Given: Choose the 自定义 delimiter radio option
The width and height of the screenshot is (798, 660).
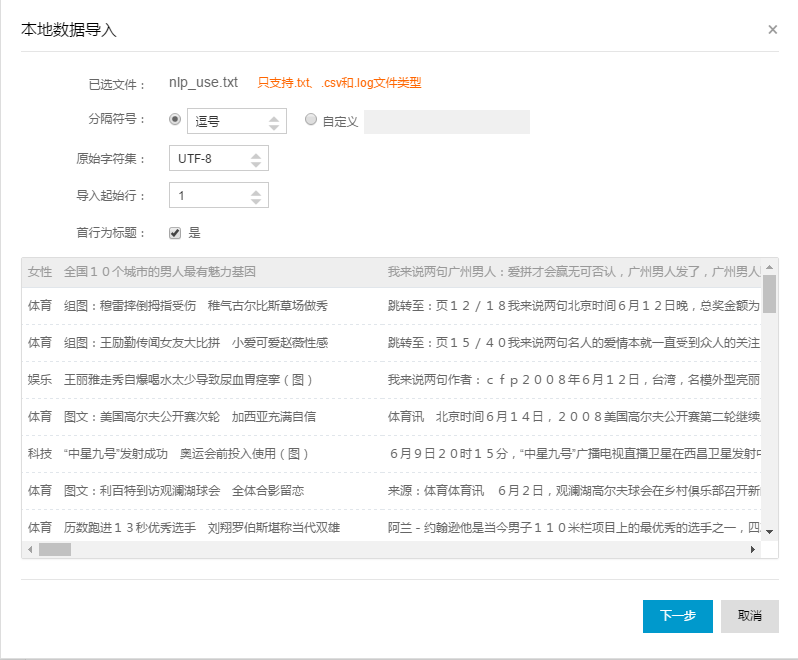Looking at the screenshot, I should 311,119.
